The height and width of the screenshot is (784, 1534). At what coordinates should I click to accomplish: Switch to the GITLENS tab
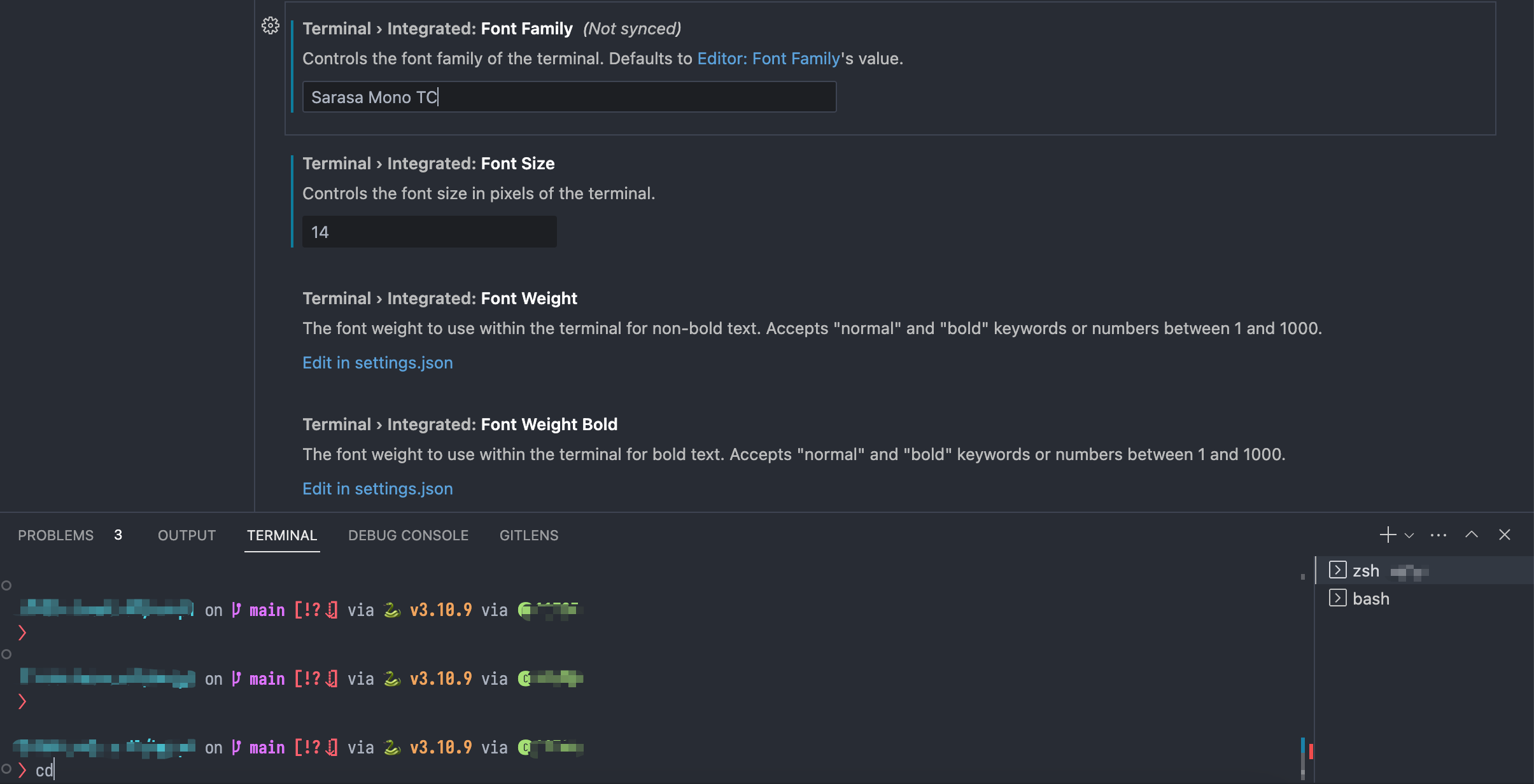coord(528,535)
